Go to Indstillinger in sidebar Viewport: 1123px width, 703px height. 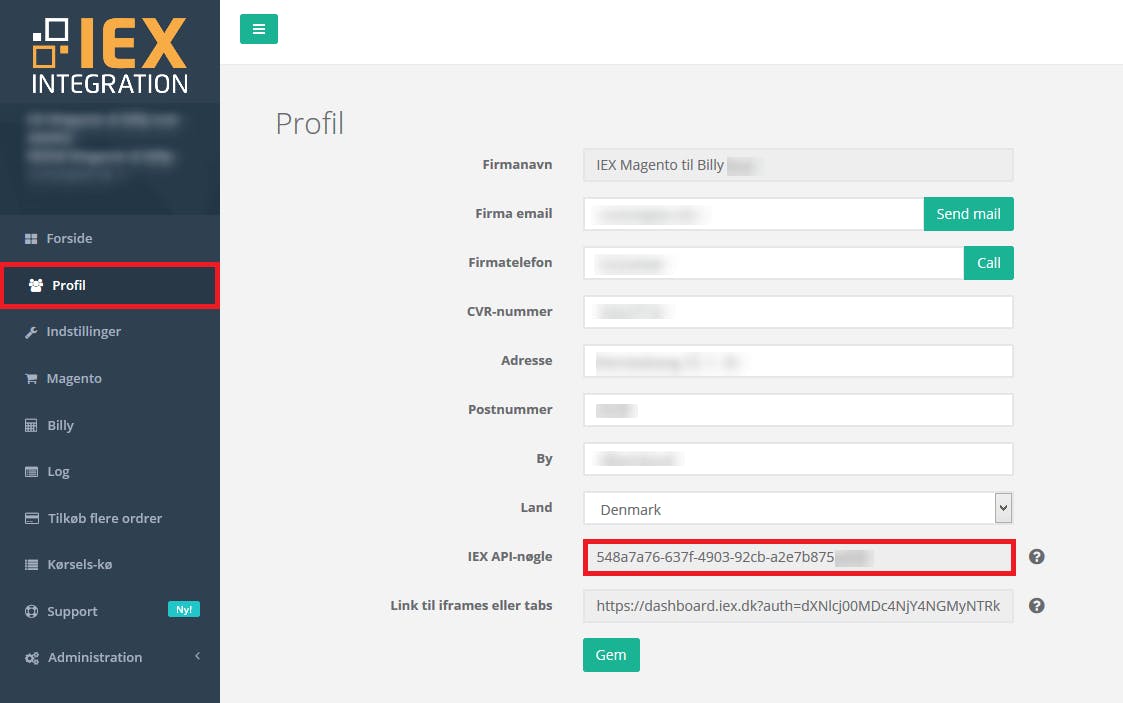tap(110, 331)
